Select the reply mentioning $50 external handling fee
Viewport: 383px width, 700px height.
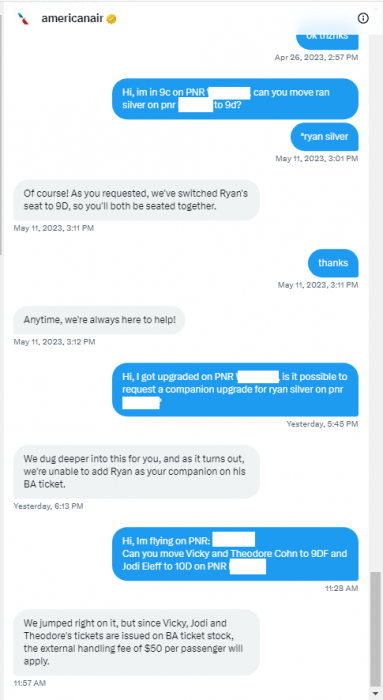136,642
